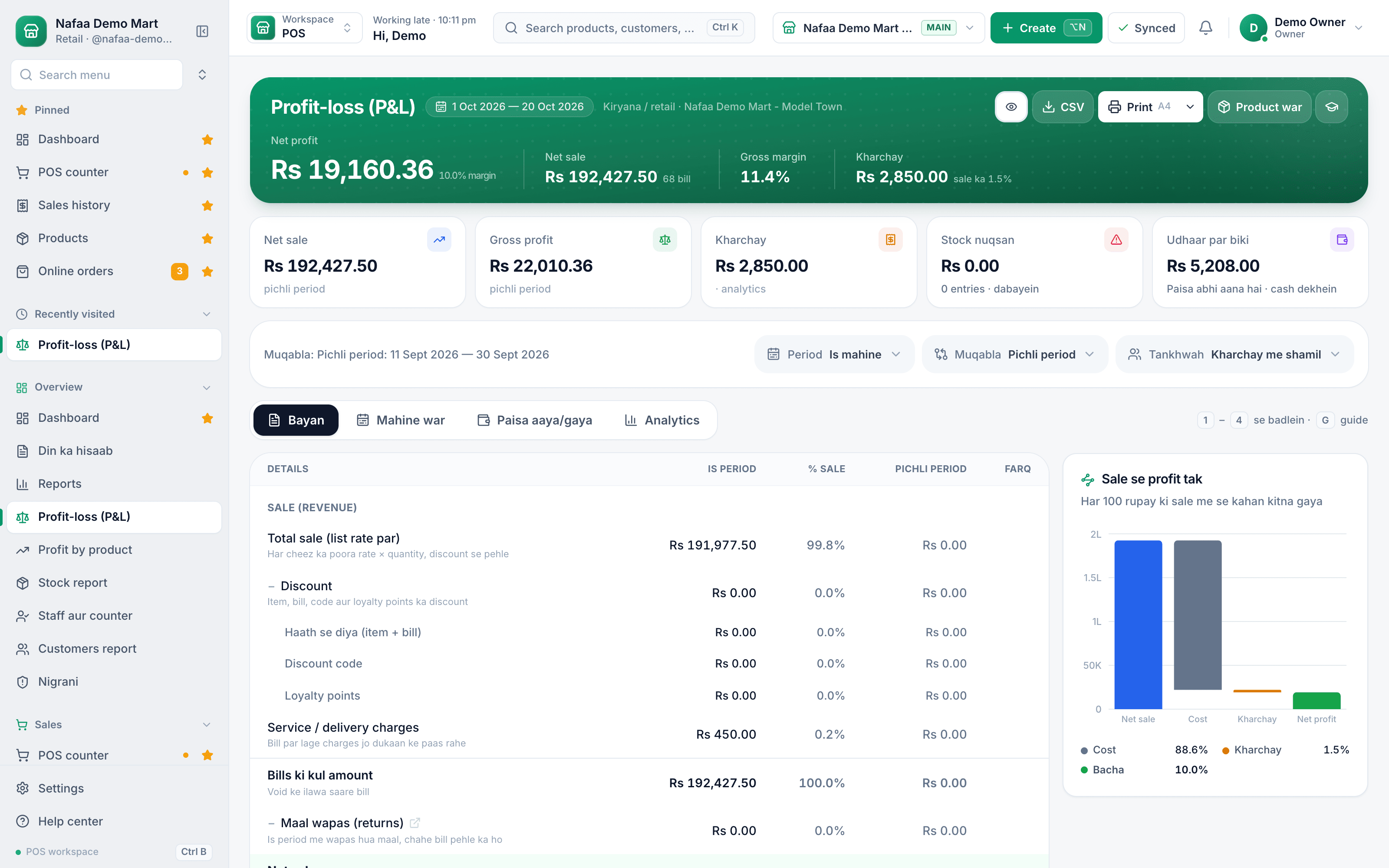Image resolution: width=1389 pixels, height=868 pixels.
Task: Click the Product war button
Action: point(1259,107)
